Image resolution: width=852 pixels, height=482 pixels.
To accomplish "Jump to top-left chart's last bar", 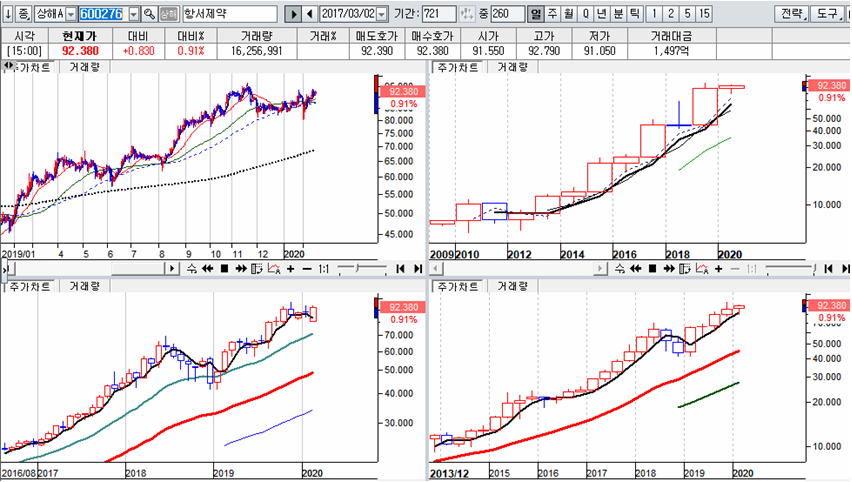I will pos(417,268).
